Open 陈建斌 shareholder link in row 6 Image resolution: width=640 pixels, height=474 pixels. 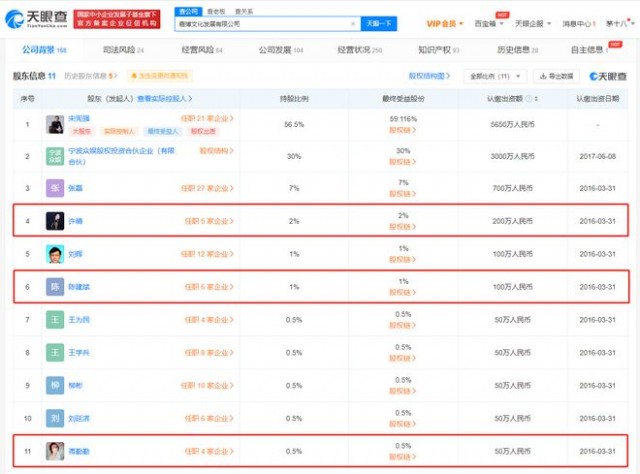pyautogui.click(x=79, y=287)
